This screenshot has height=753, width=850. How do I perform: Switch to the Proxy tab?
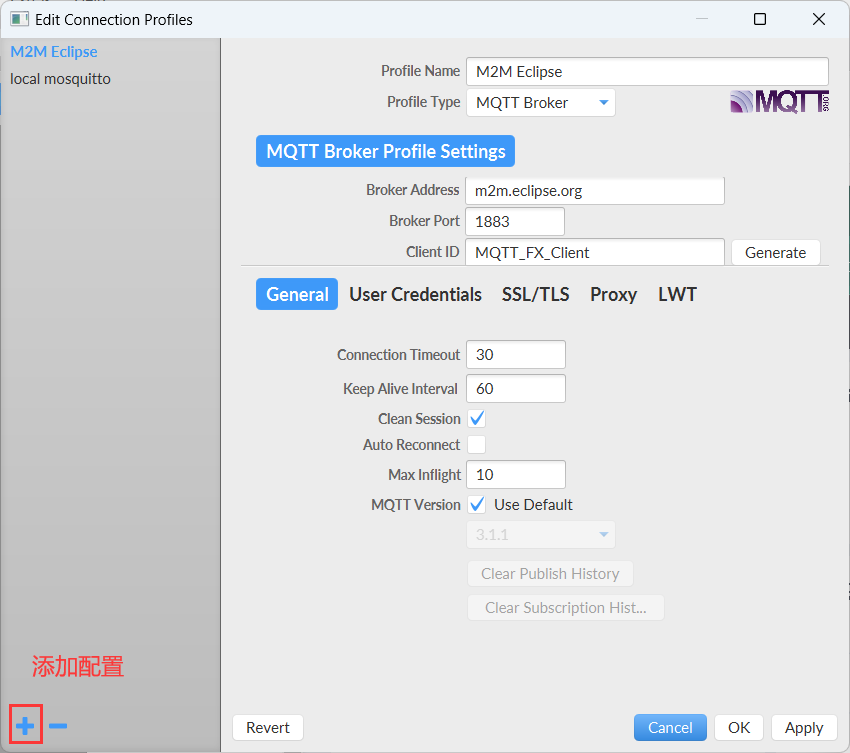tap(613, 294)
